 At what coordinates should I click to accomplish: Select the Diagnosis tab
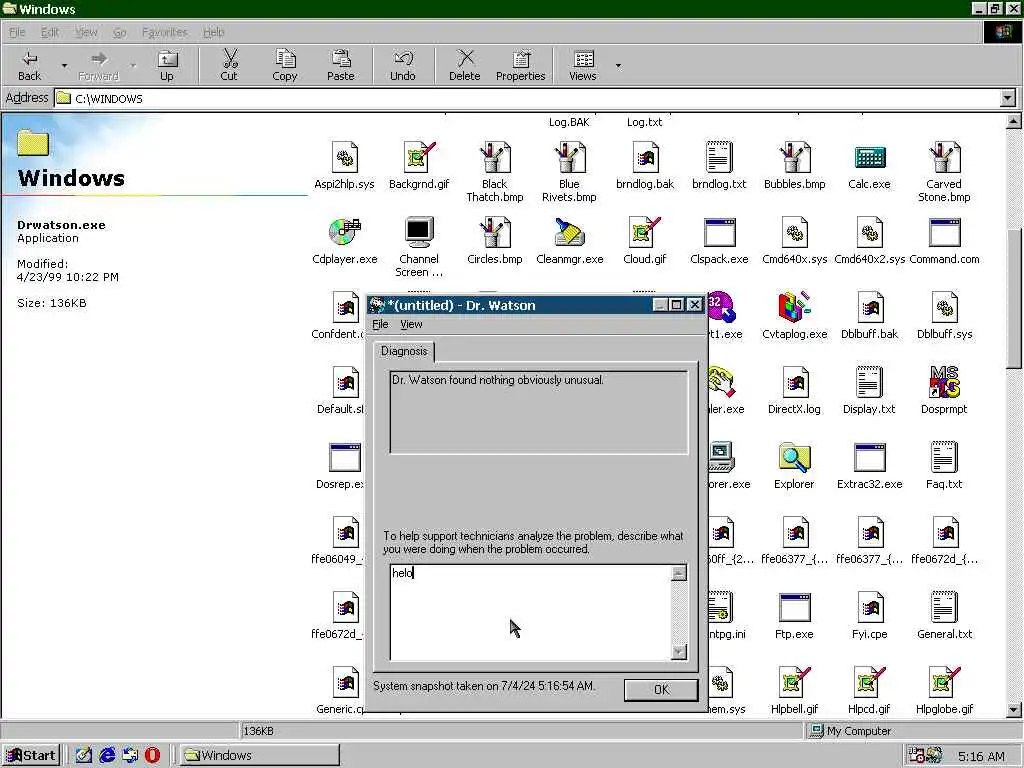coord(404,351)
